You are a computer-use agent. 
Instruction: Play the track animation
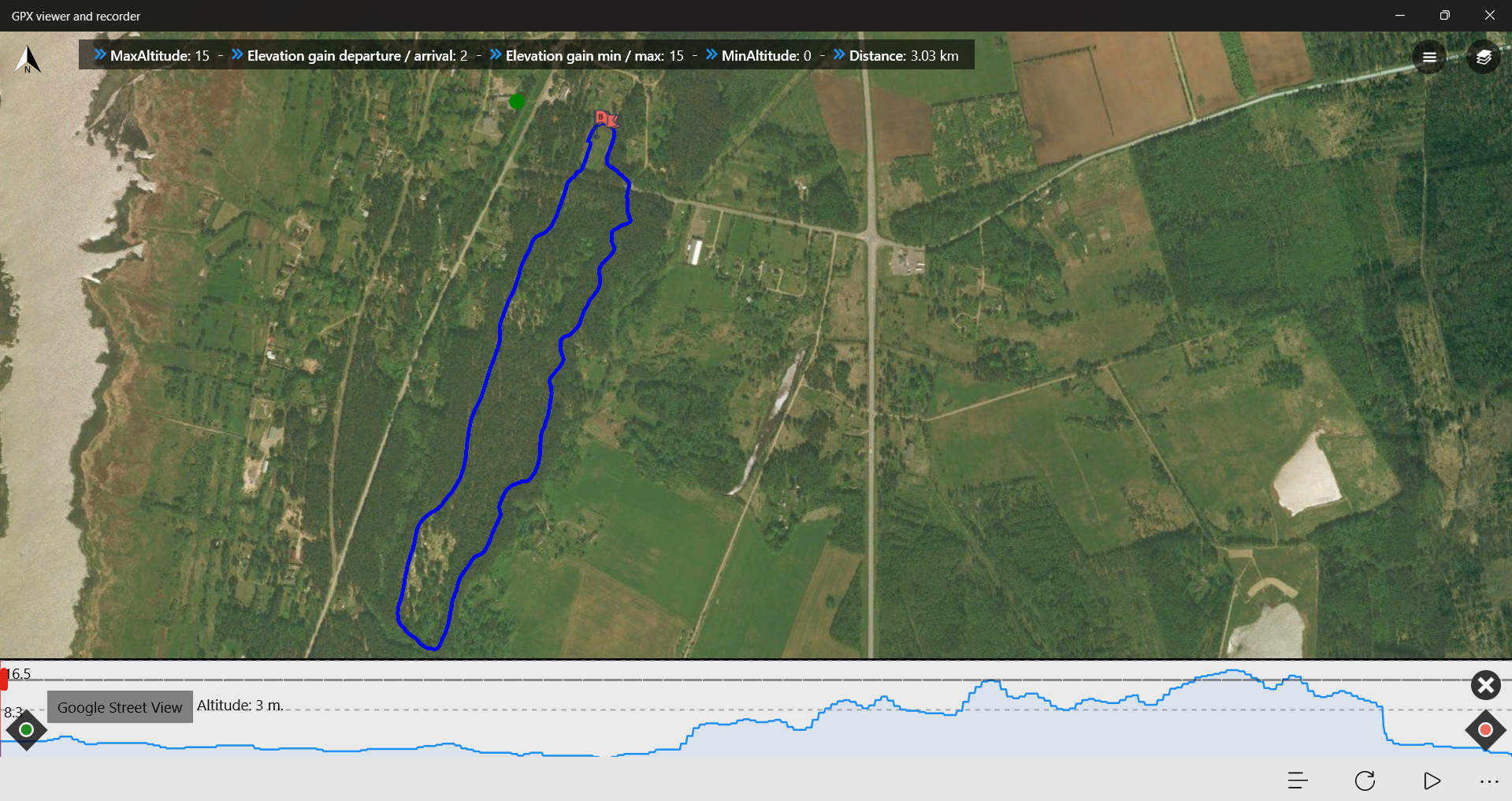pos(1432,781)
